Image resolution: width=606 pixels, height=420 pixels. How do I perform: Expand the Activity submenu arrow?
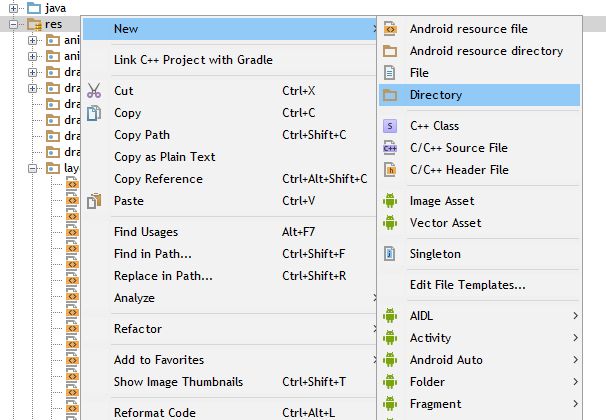click(x=575, y=338)
